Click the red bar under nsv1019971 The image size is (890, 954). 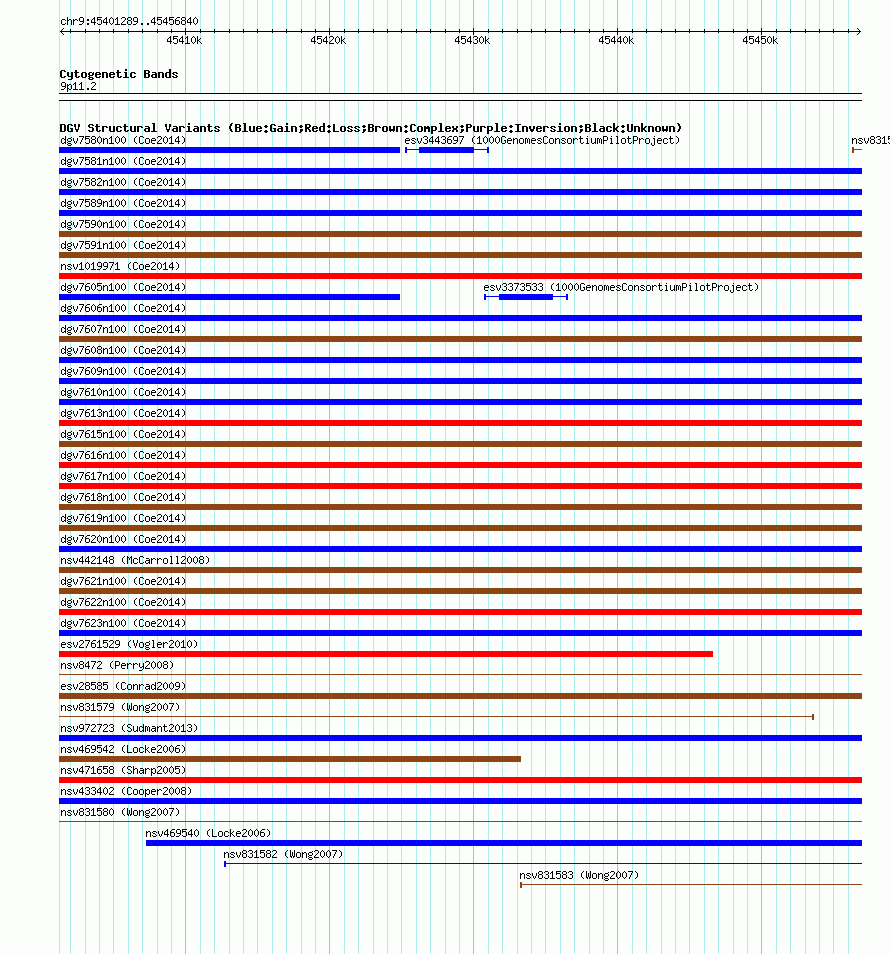pos(461,276)
